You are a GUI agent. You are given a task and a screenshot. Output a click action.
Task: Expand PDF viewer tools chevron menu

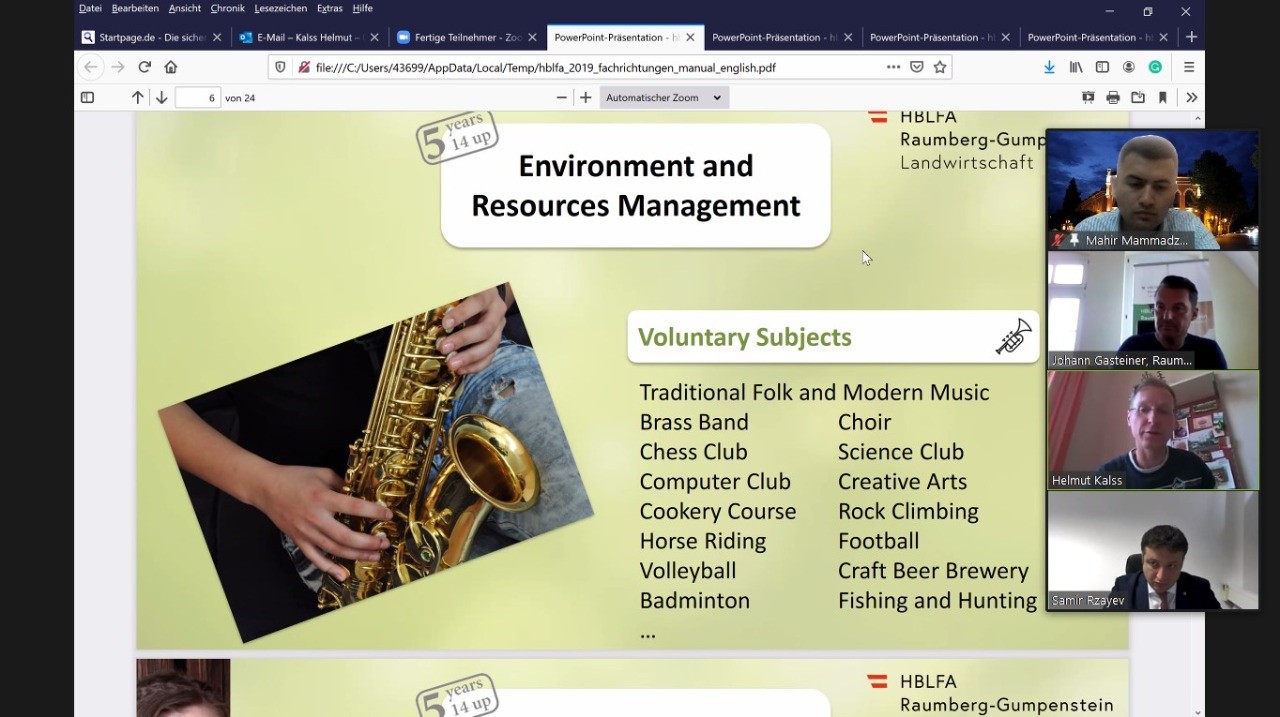(1191, 98)
